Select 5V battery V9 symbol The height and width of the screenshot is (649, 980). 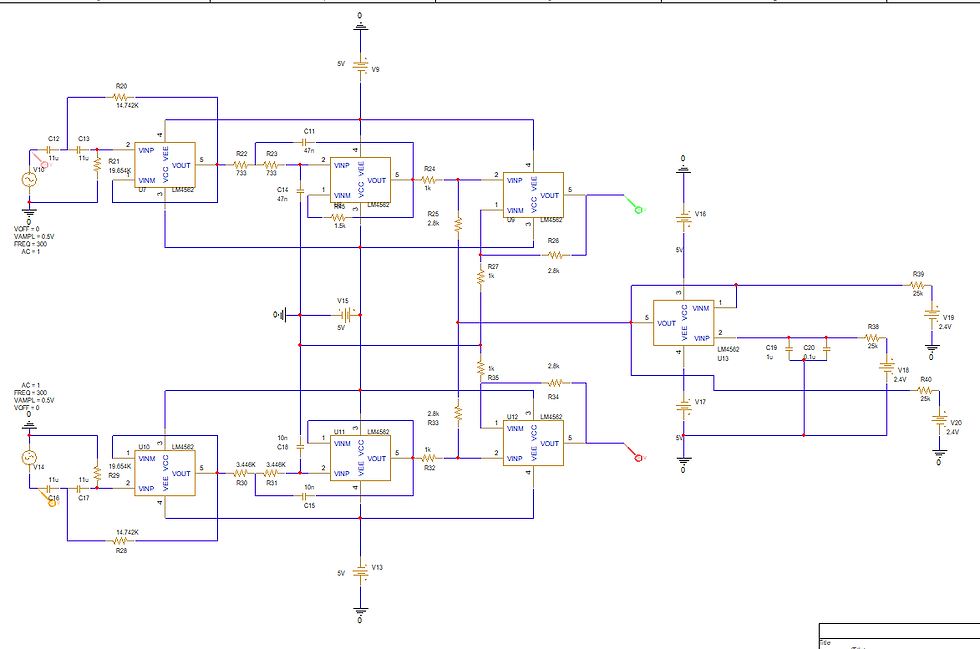[361, 66]
